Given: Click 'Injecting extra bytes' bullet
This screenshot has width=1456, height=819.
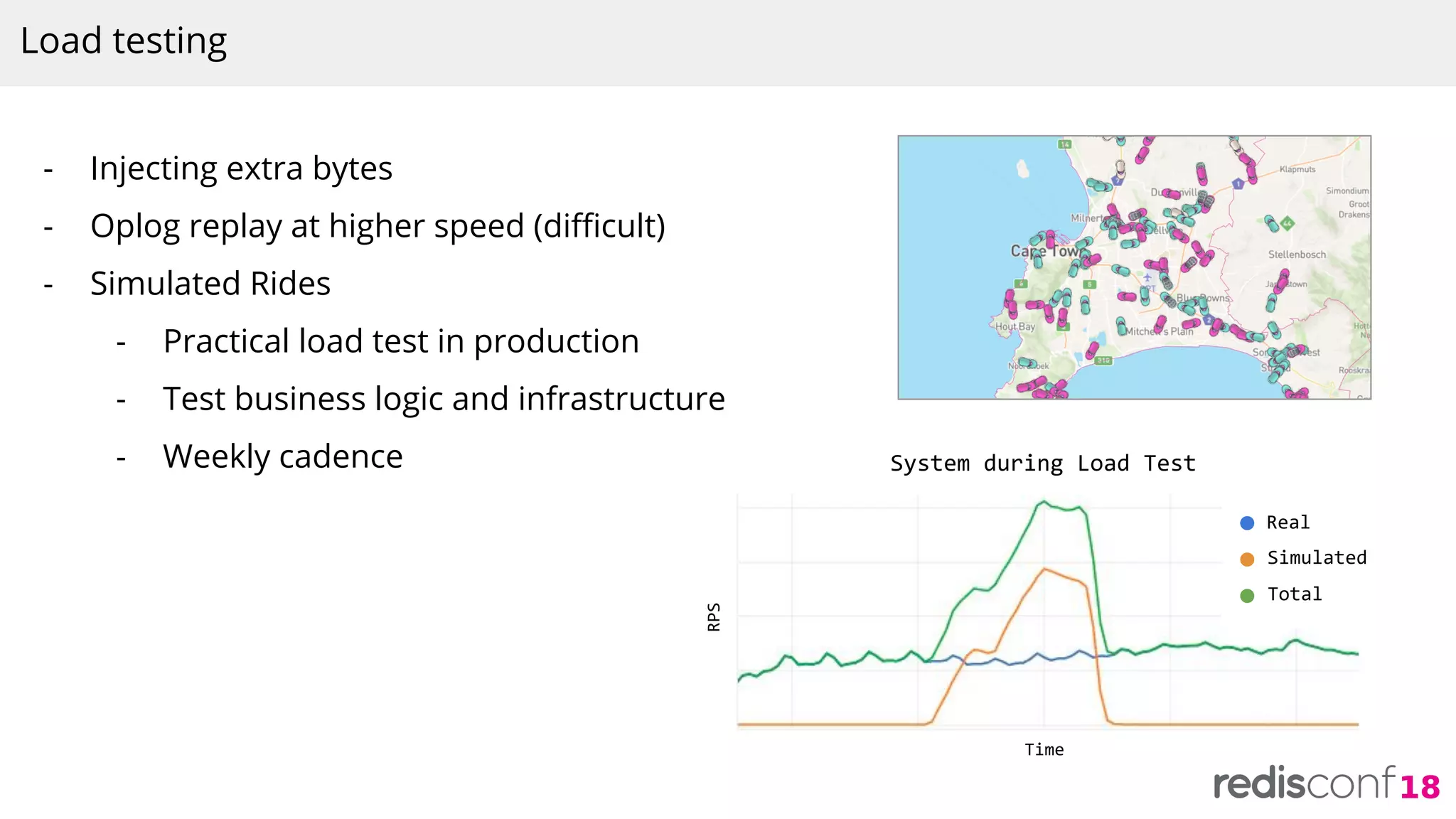Looking at the screenshot, I should pyautogui.click(x=241, y=169).
